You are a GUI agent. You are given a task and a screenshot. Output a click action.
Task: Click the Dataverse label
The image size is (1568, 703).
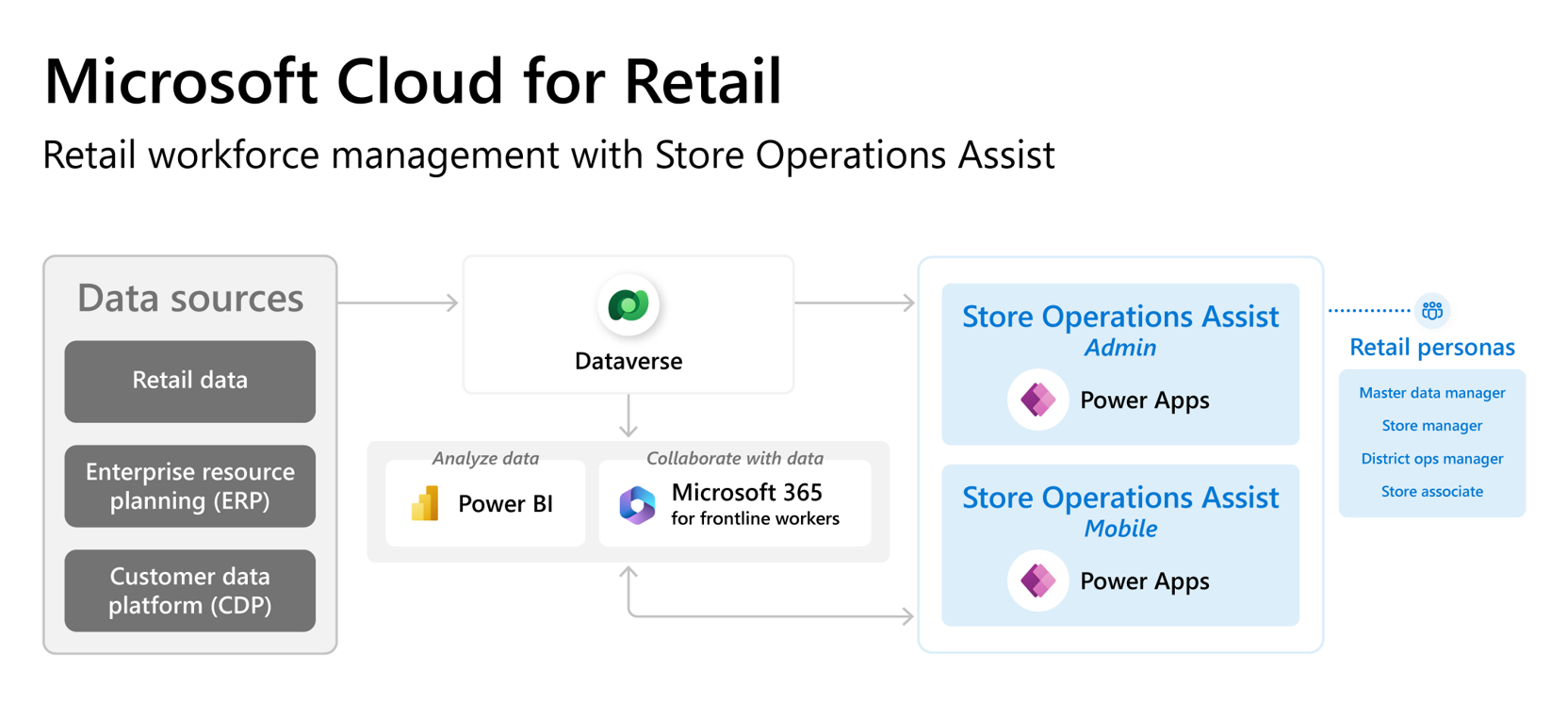point(629,361)
